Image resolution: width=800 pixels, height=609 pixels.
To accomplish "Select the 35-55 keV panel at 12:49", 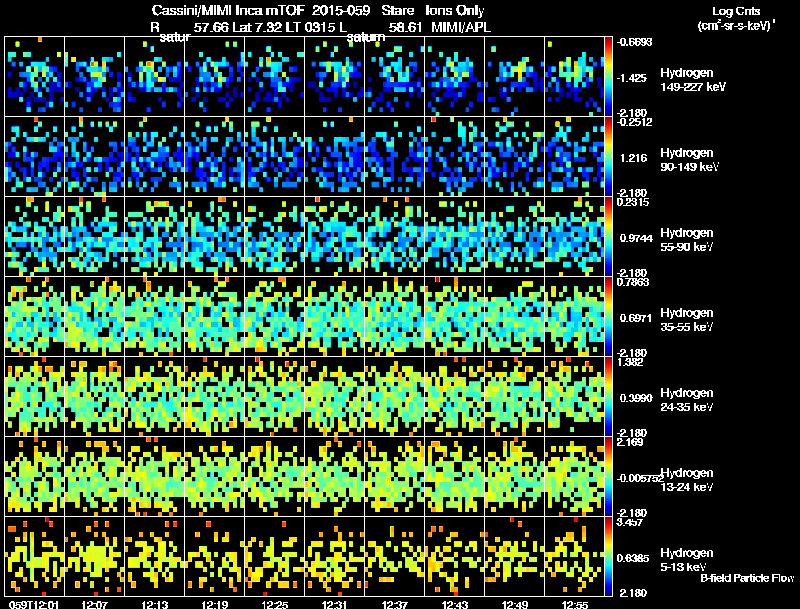I will (x=514, y=317).
